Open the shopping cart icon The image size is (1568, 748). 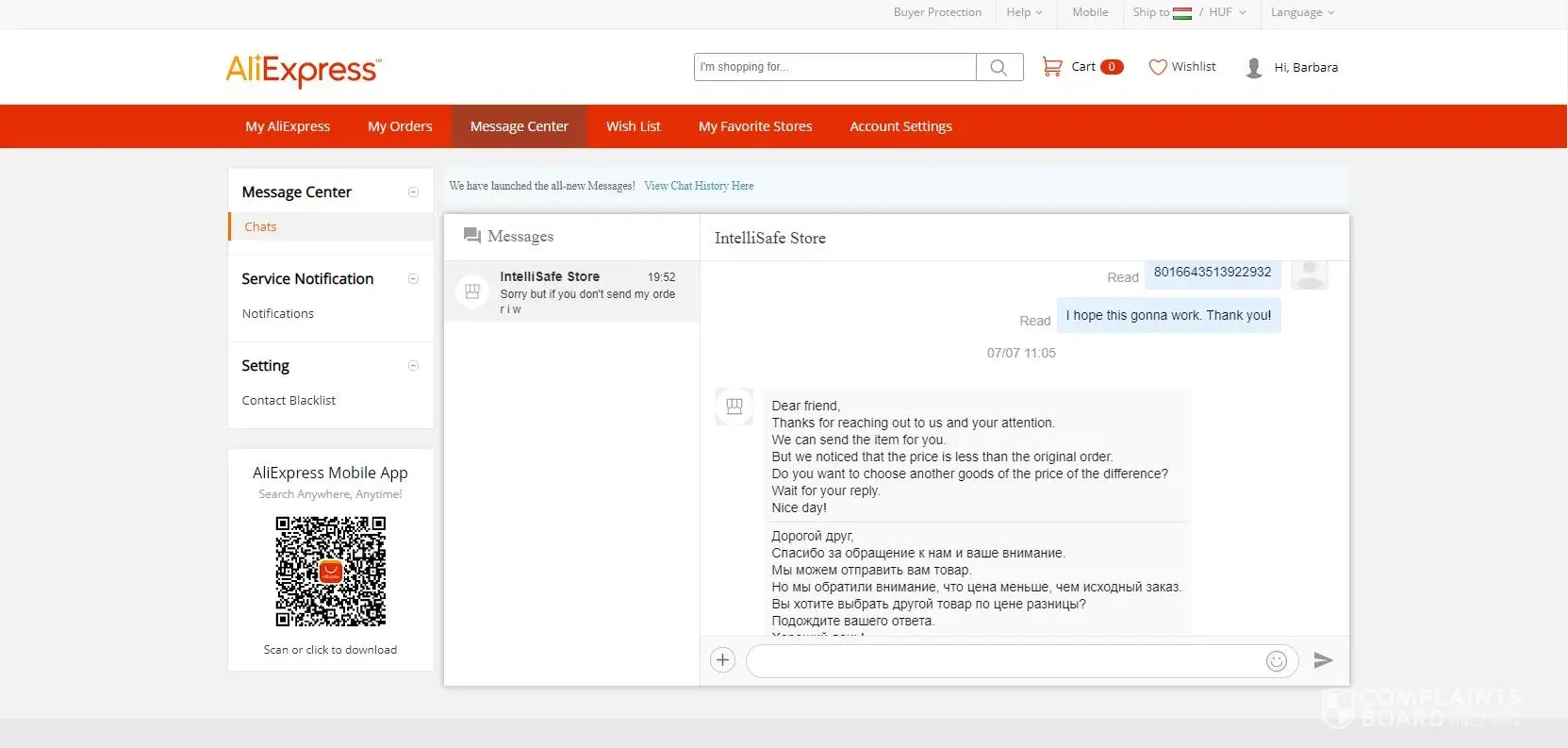(x=1051, y=67)
